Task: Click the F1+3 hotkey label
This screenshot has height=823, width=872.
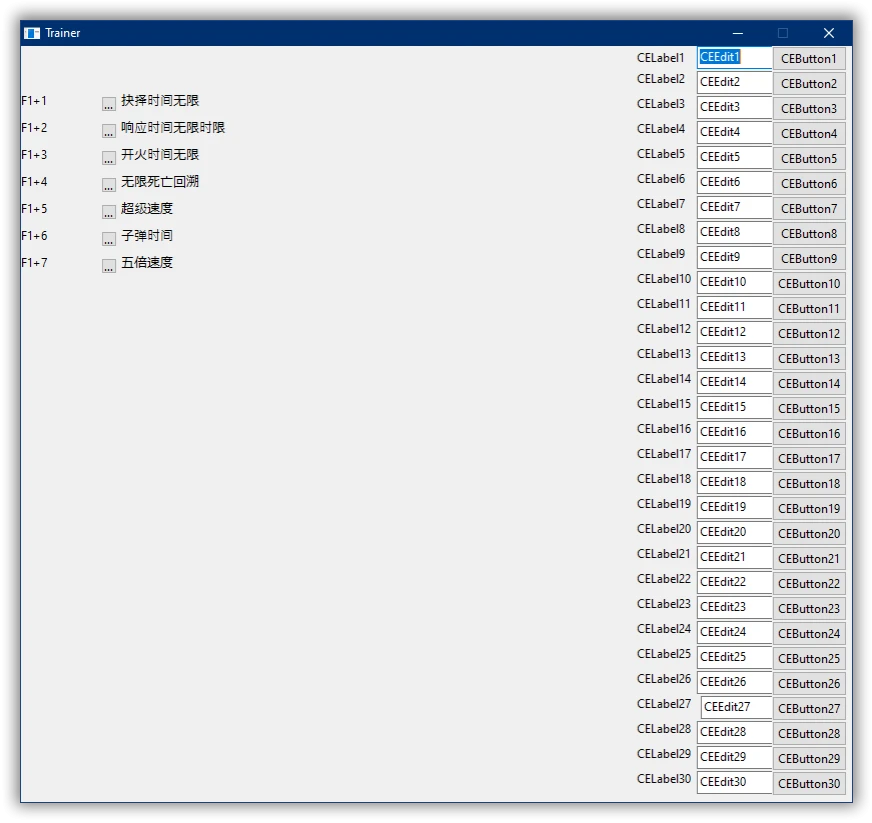Action: pyautogui.click(x=34, y=155)
